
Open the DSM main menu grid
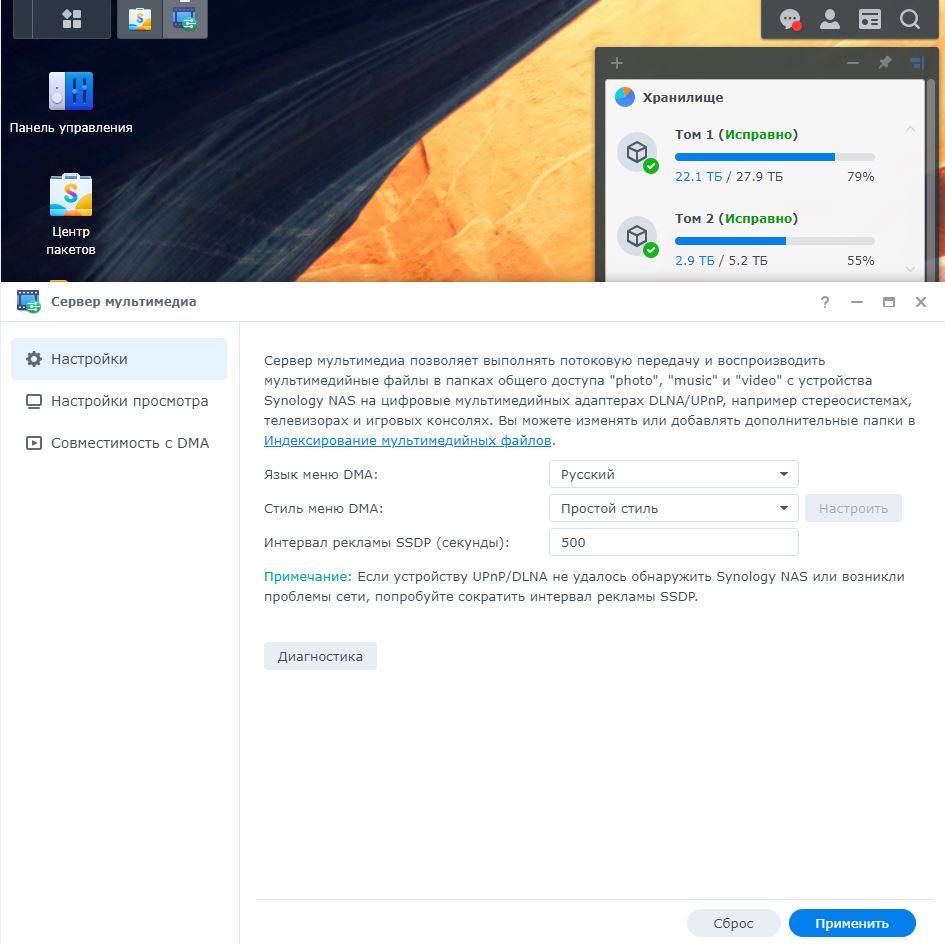click(72, 19)
